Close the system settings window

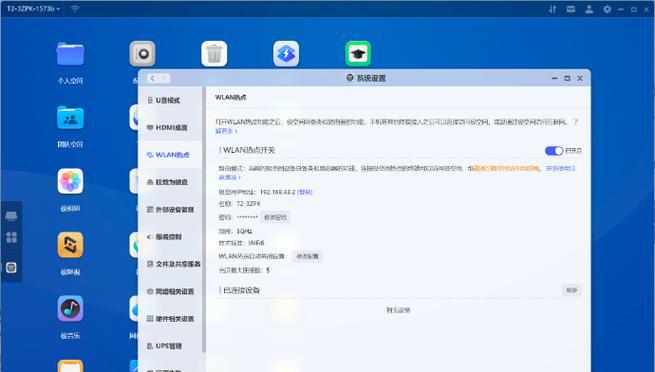coord(580,78)
